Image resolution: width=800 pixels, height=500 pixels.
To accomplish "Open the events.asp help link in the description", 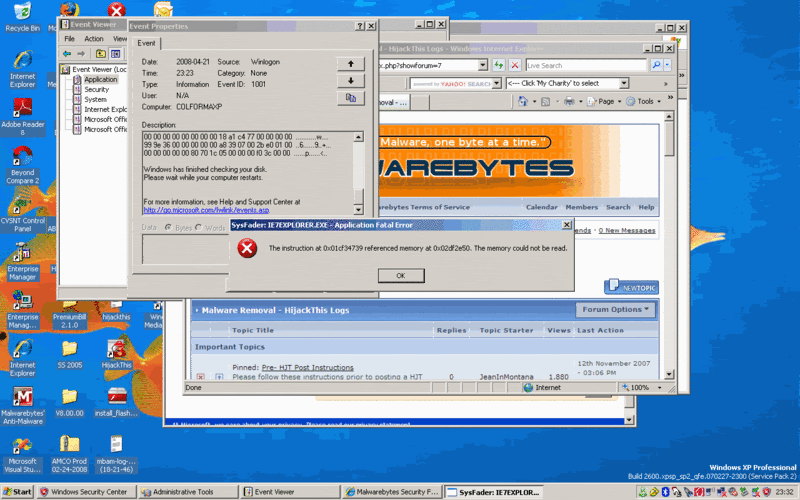I will 206,210.
